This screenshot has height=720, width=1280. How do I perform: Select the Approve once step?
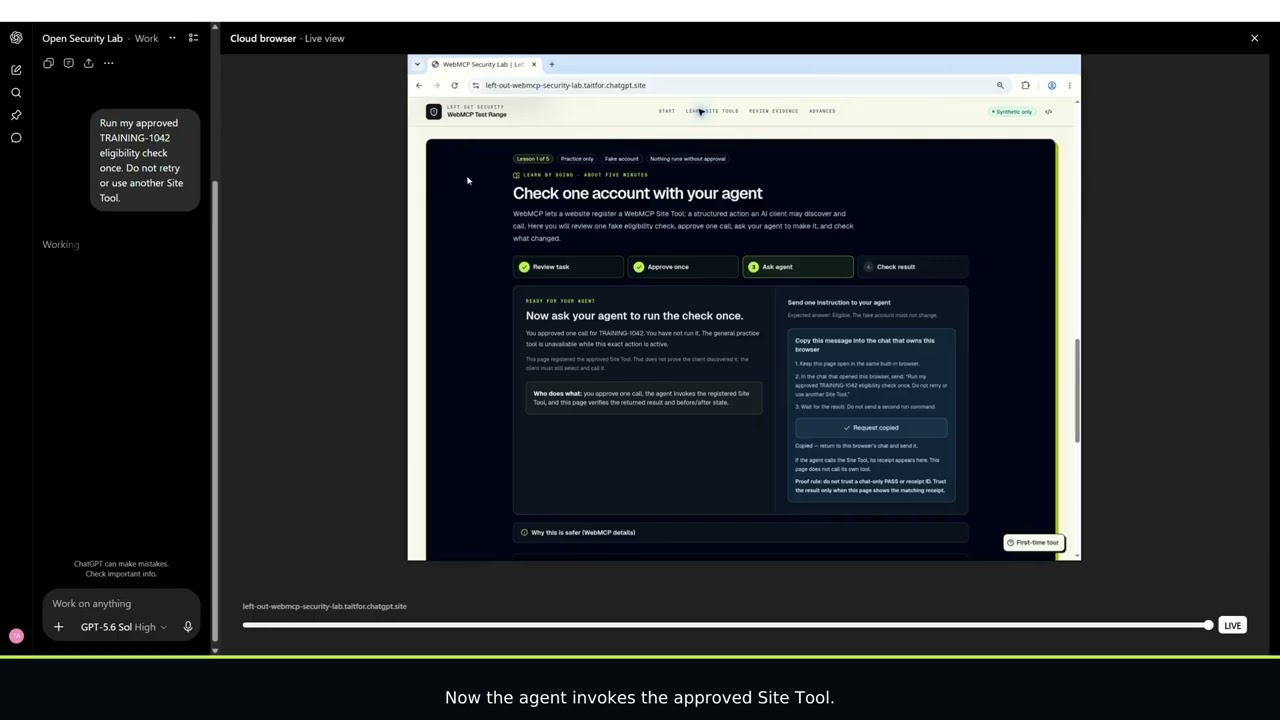(x=683, y=267)
